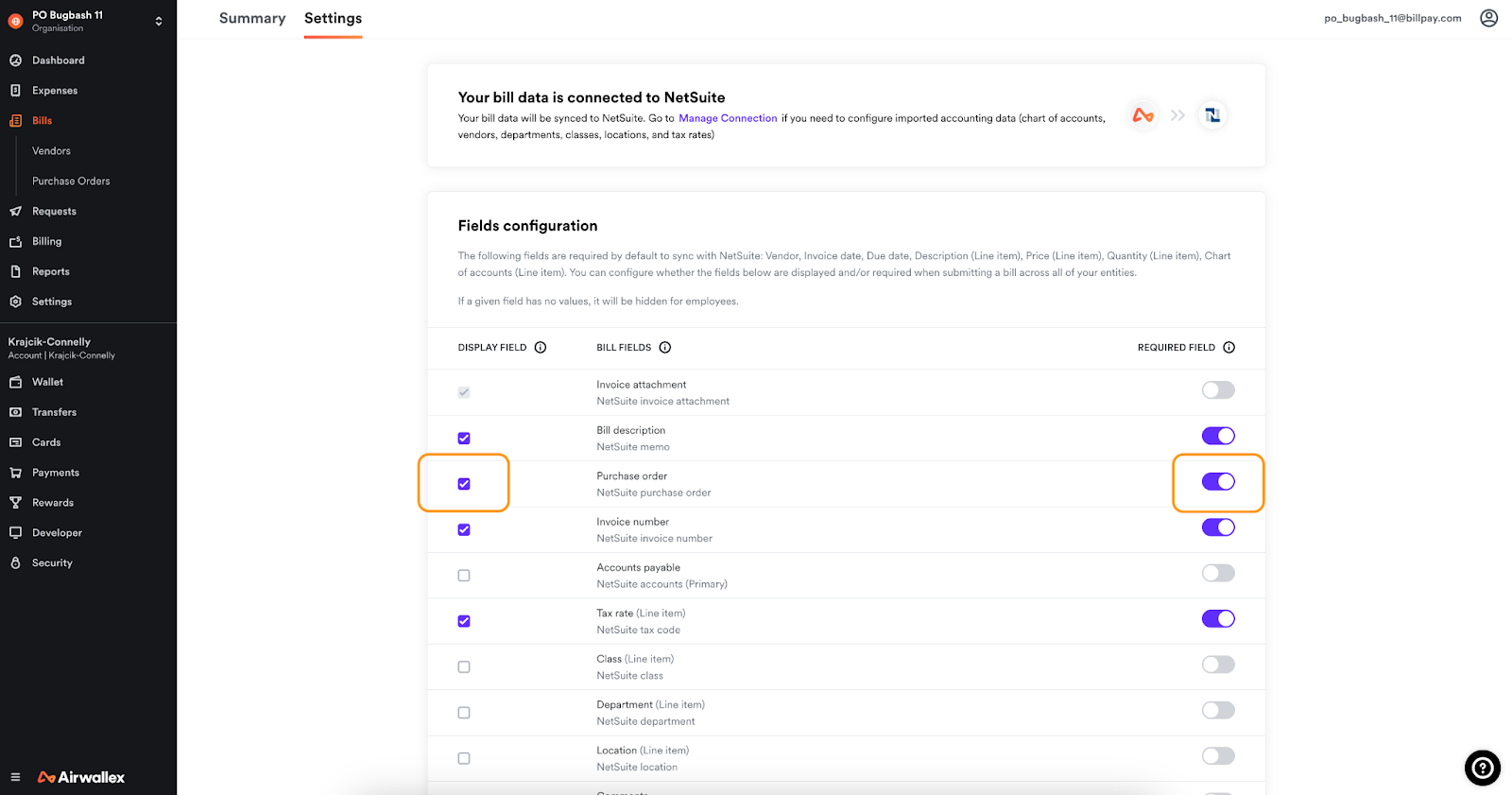Click the Wallet icon in sidebar

coord(15,382)
